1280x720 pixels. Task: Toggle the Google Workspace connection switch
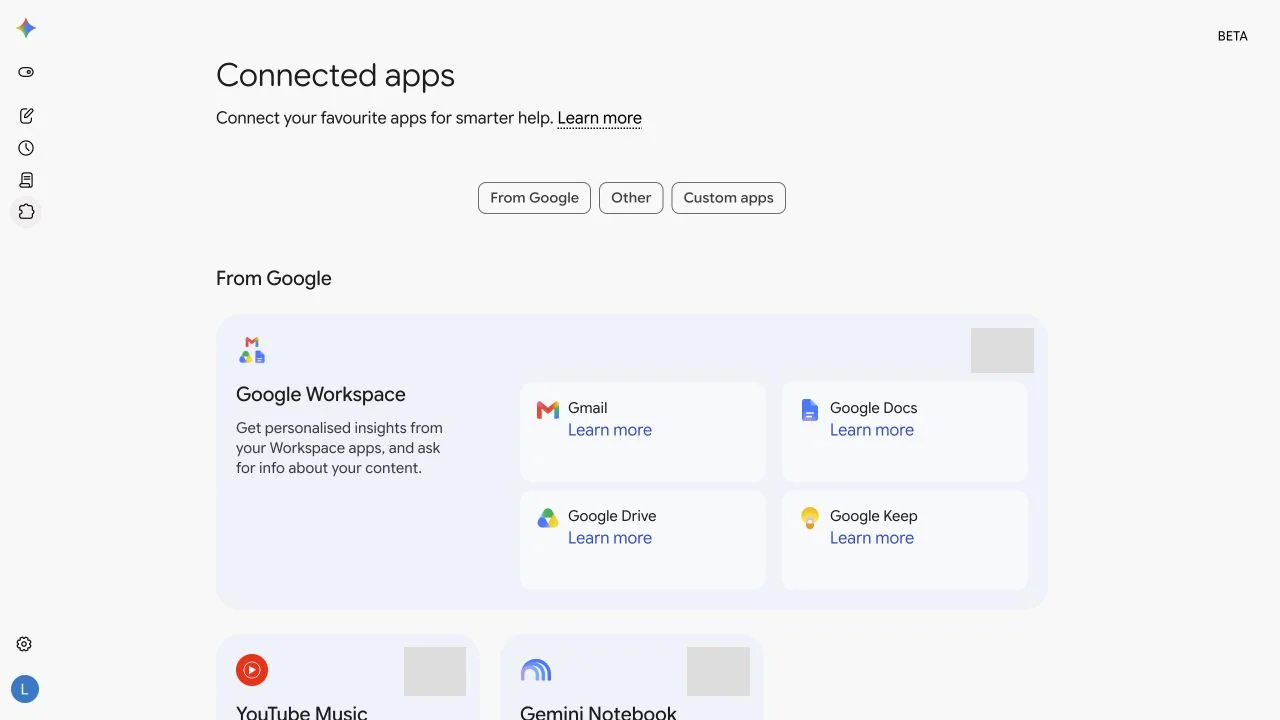tap(1002, 350)
